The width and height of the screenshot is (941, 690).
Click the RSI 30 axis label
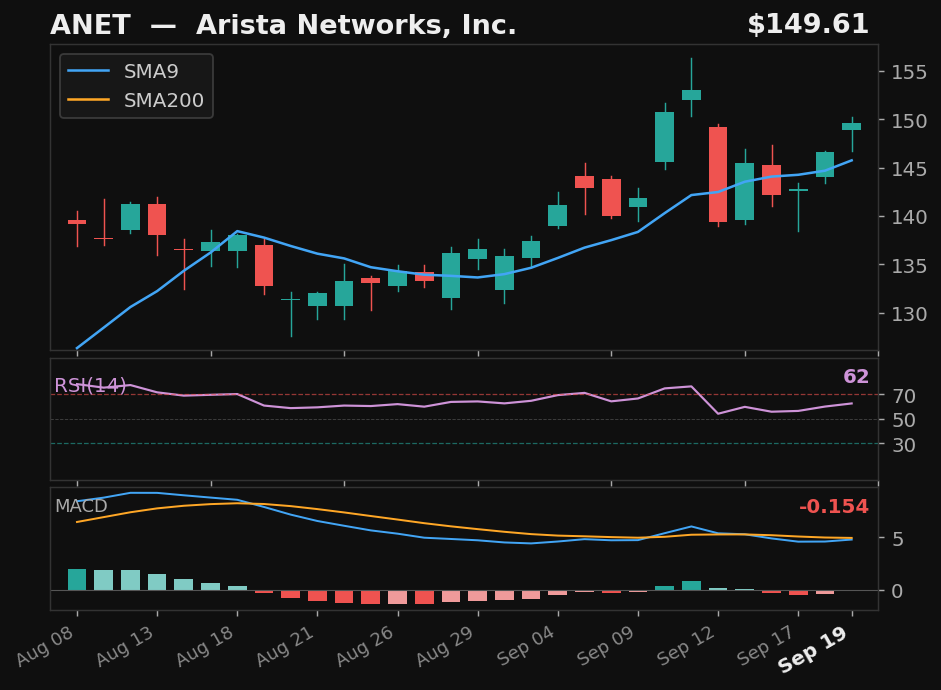[x=904, y=445]
